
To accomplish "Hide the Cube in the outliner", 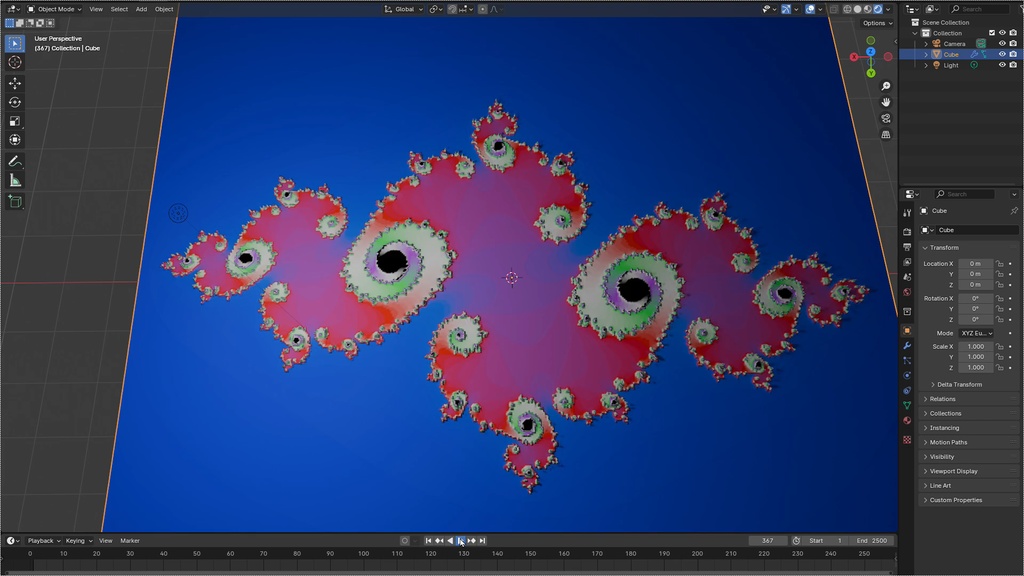I will coord(1002,54).
